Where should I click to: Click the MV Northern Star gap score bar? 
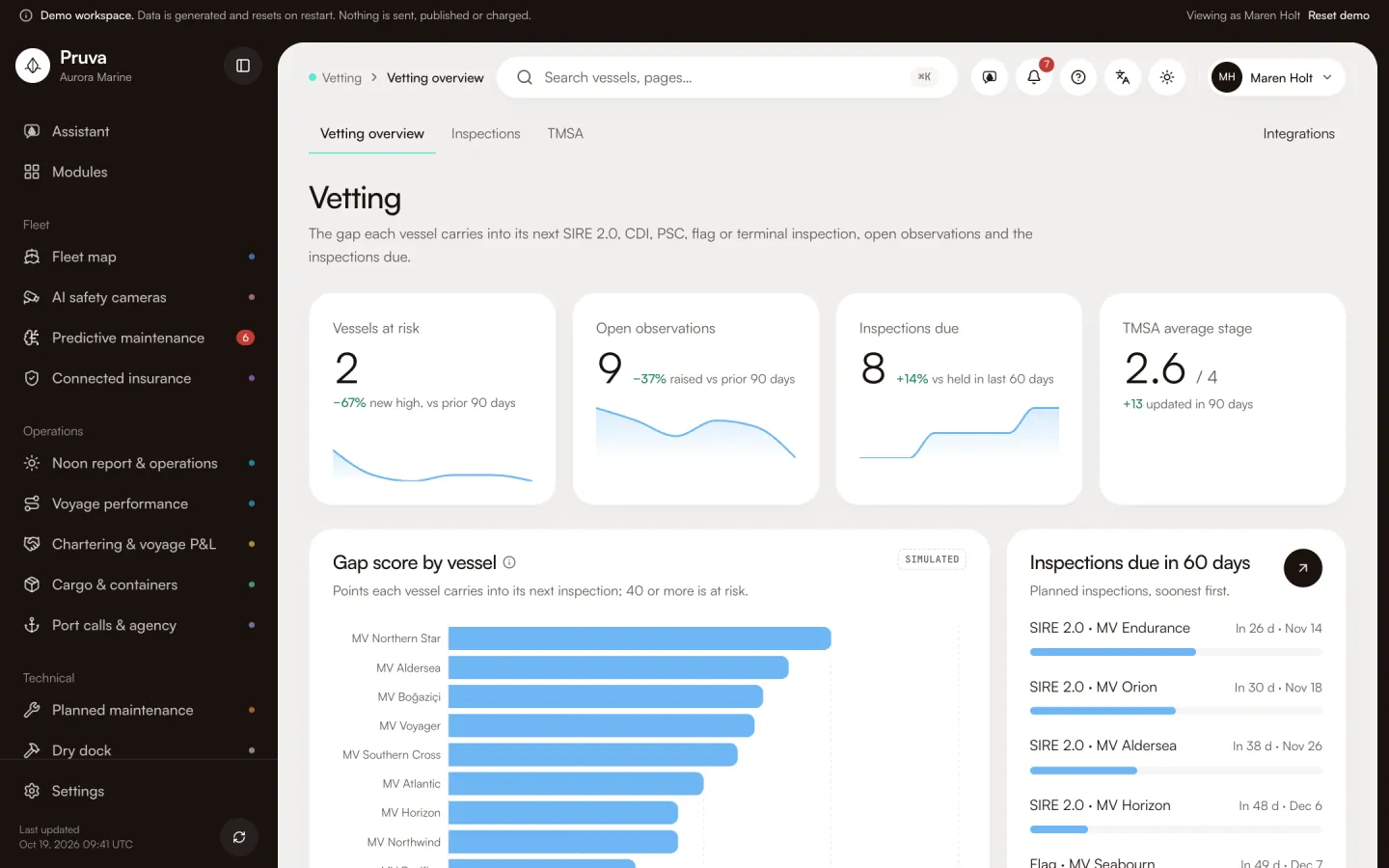pos(640,638)
